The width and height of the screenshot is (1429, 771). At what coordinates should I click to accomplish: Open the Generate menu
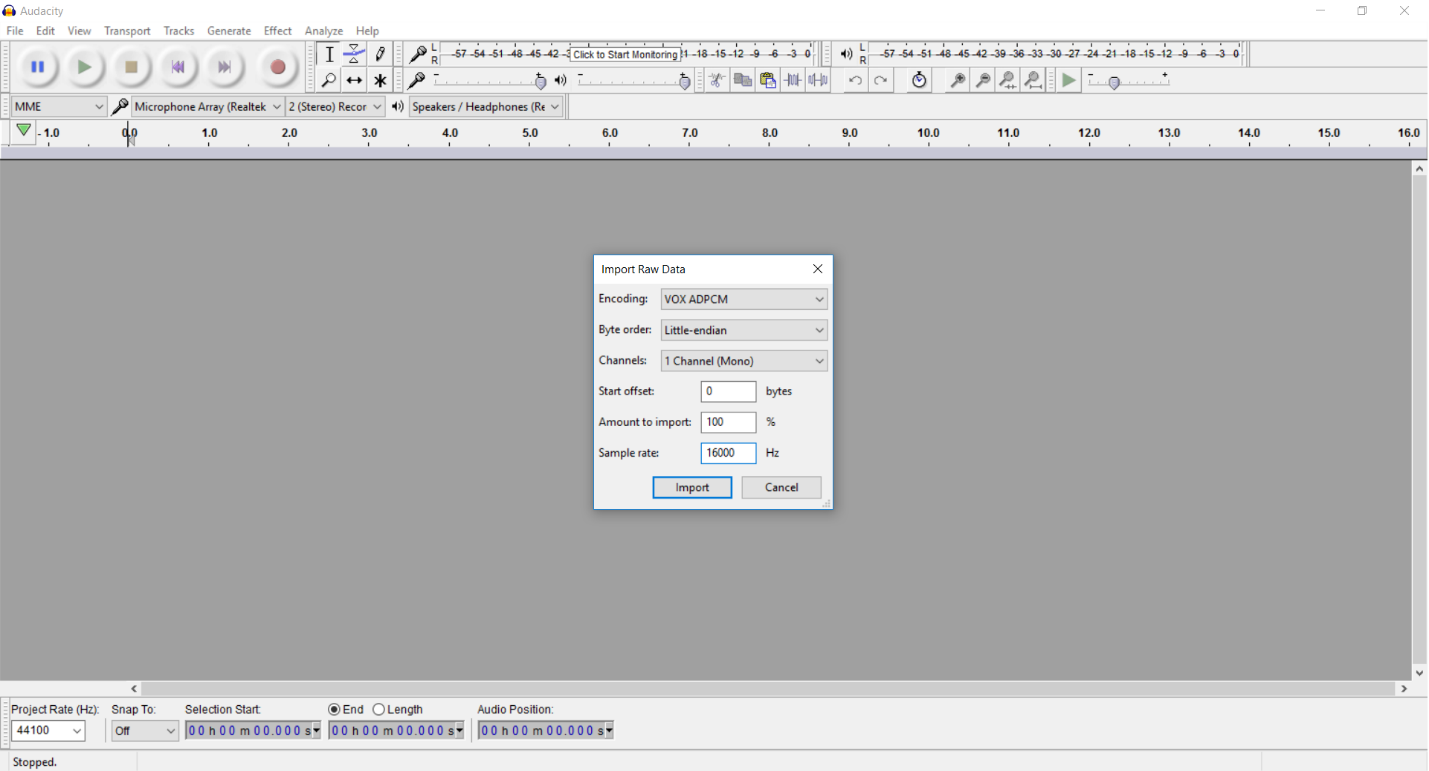click(x=228, y=31)
